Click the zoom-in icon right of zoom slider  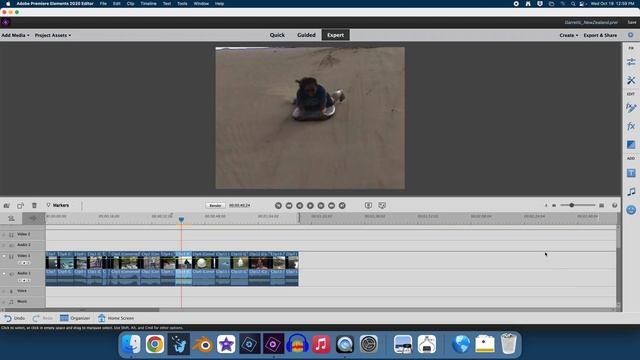[x=601, y=205]
